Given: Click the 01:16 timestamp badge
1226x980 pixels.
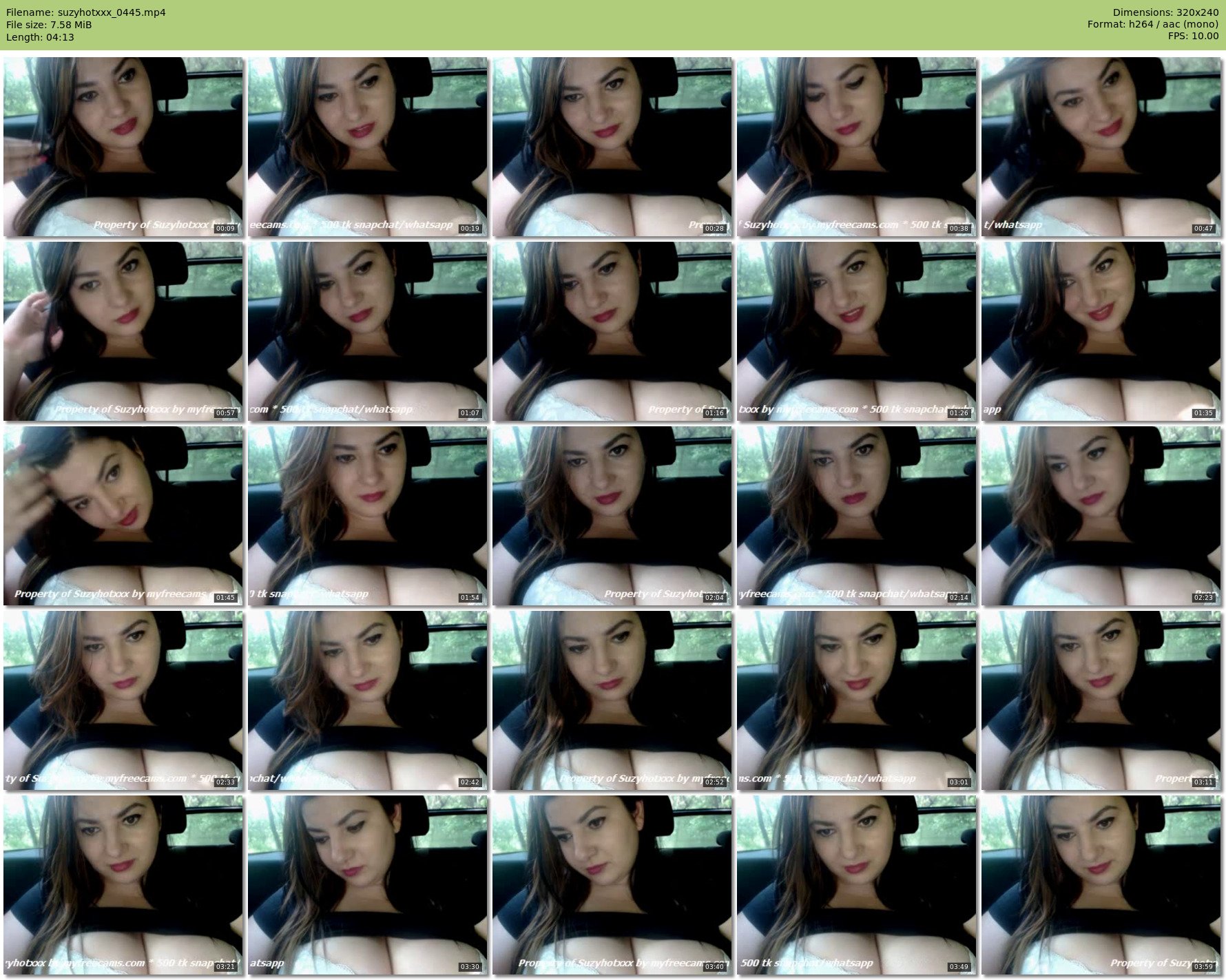Looking at the screenshot, I should tap(714, 413).
